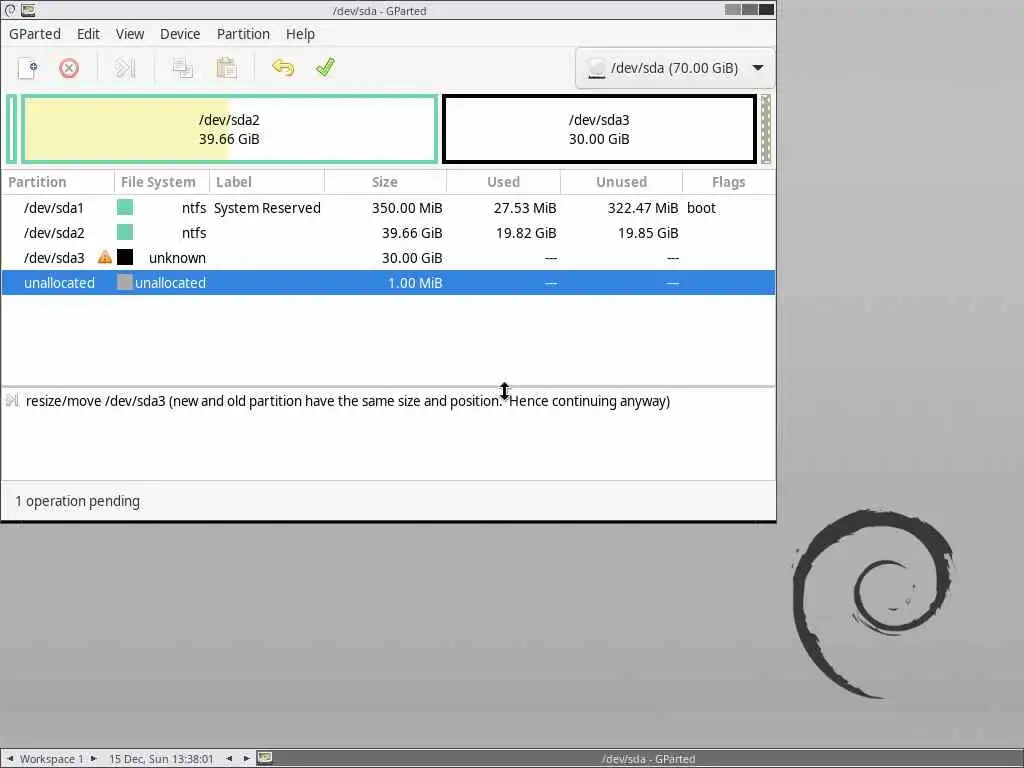
Task: Select /dev/sda3 block in disk graphic
Action: (599, 129)
